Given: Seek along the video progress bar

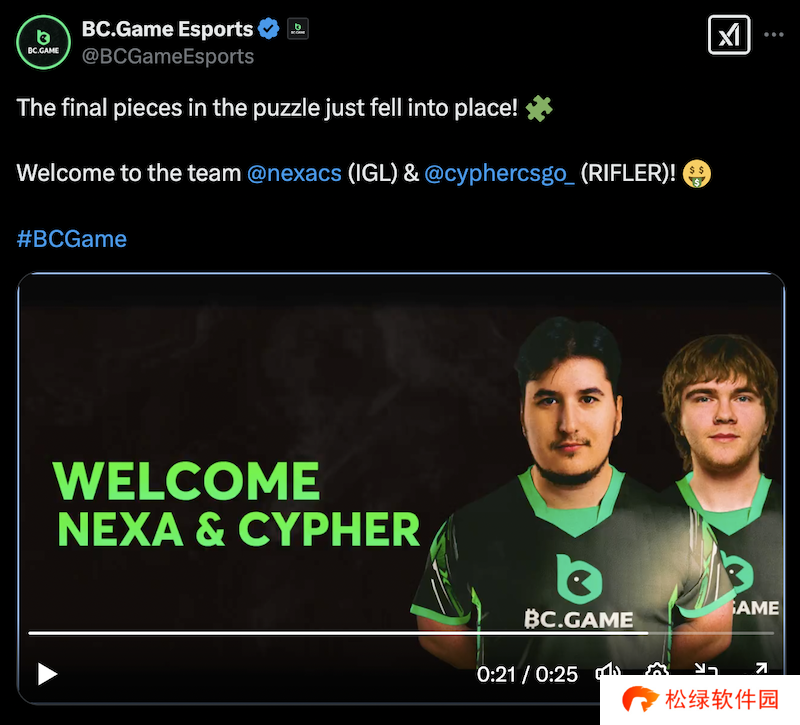Looking at the screenshot, I should pos(401,633).
